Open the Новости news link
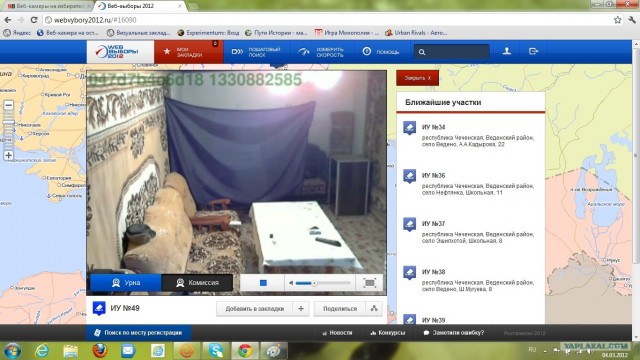Image resolution: width=640 pixels, height=360 pixels. [x=338, y=333]
